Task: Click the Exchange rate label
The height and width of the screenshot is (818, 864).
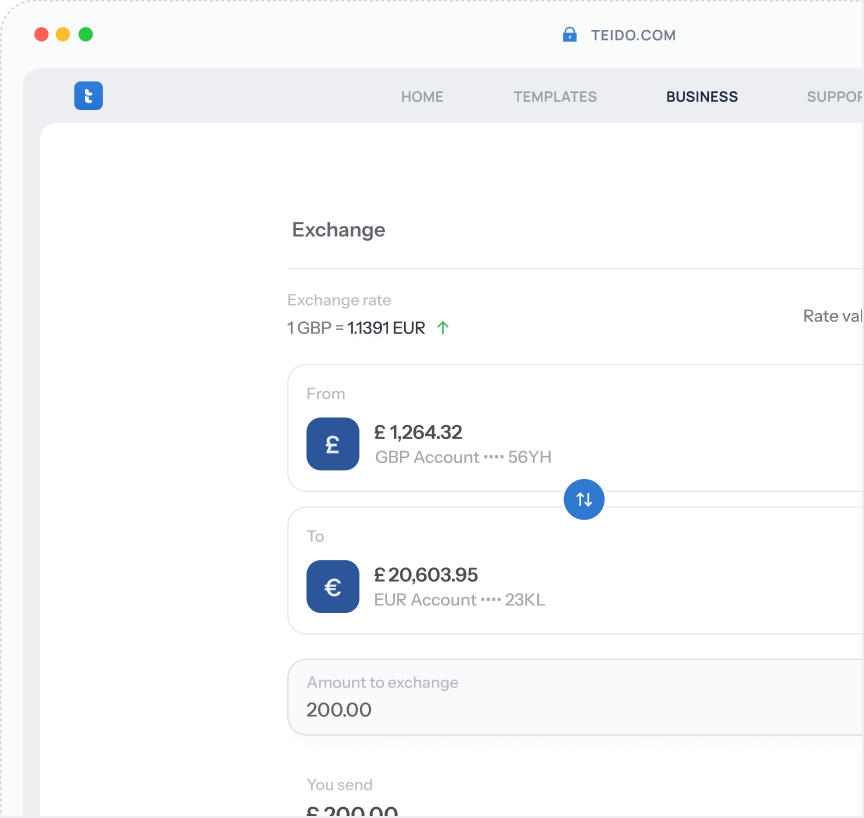Action: (x=339, y=300)
